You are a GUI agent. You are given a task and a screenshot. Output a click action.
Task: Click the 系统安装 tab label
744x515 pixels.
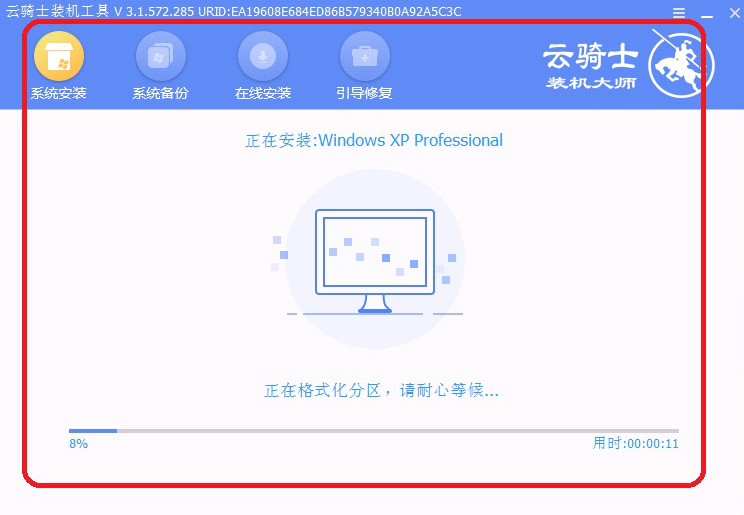click(x=59, y=93)
